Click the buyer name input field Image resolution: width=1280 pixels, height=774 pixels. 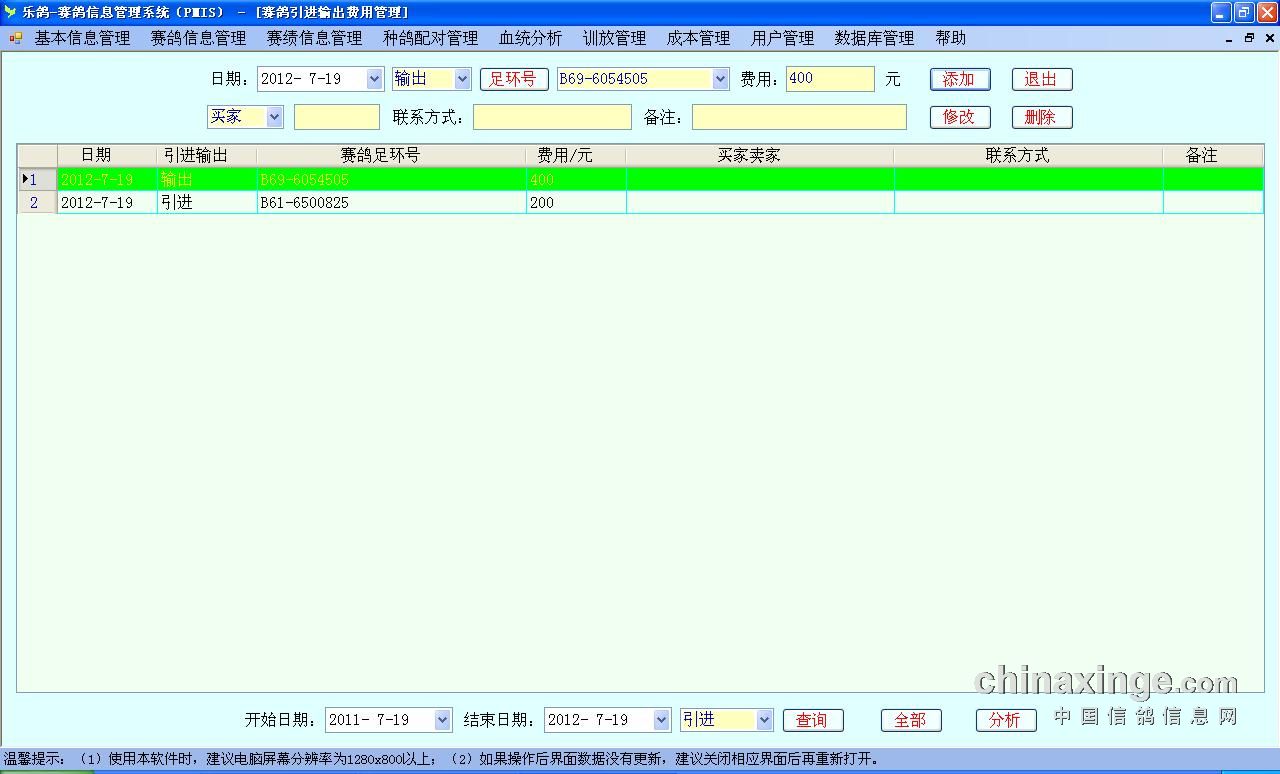pos(337,117)
